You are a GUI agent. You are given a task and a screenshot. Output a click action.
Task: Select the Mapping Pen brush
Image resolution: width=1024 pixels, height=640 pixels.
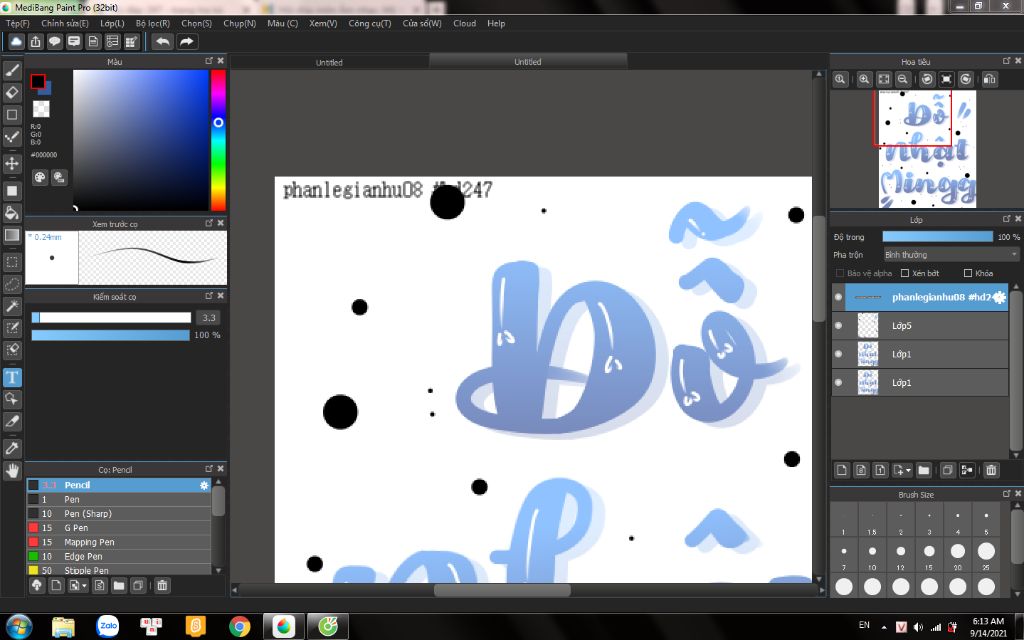tap(119, 542)
